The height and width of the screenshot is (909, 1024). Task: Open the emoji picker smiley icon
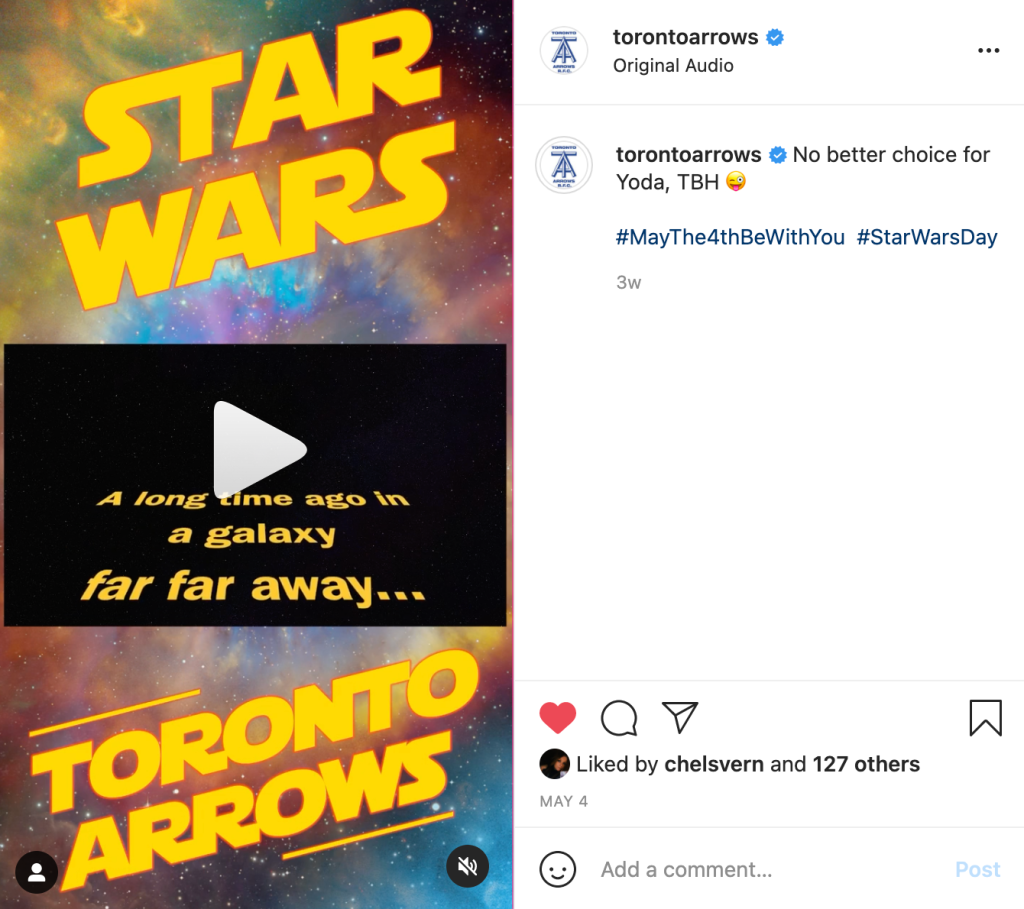pos(558,869)
